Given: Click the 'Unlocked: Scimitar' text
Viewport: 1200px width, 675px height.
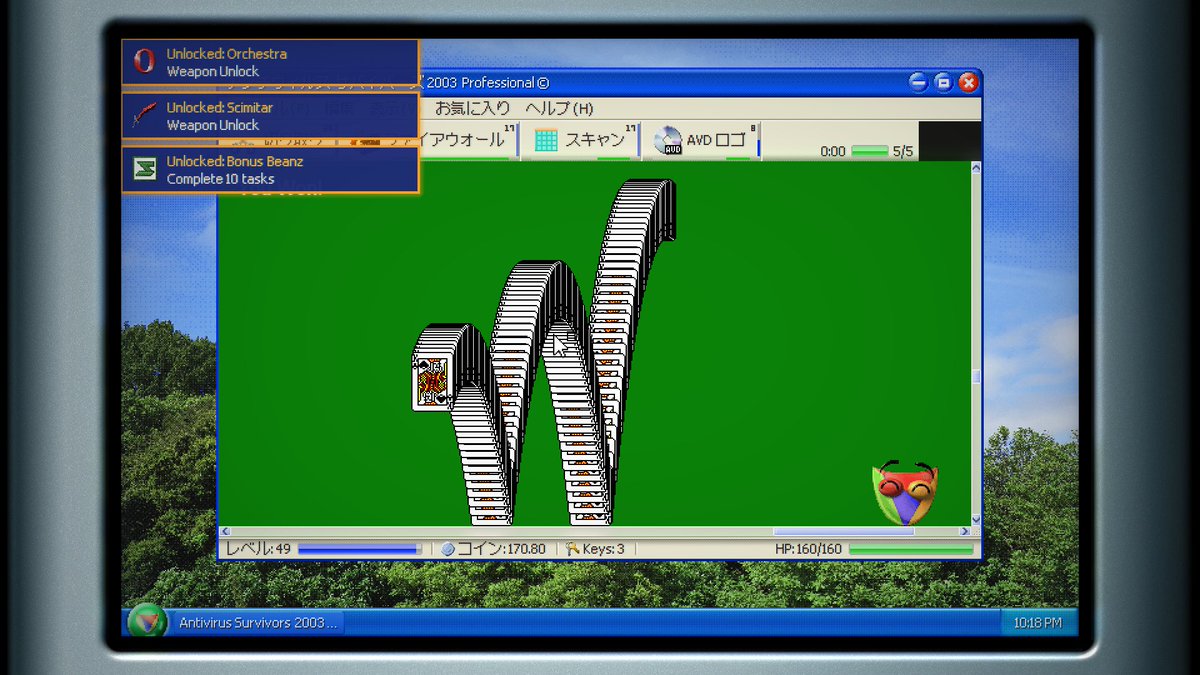Looking at the screenshot, I should click(220, 108).
